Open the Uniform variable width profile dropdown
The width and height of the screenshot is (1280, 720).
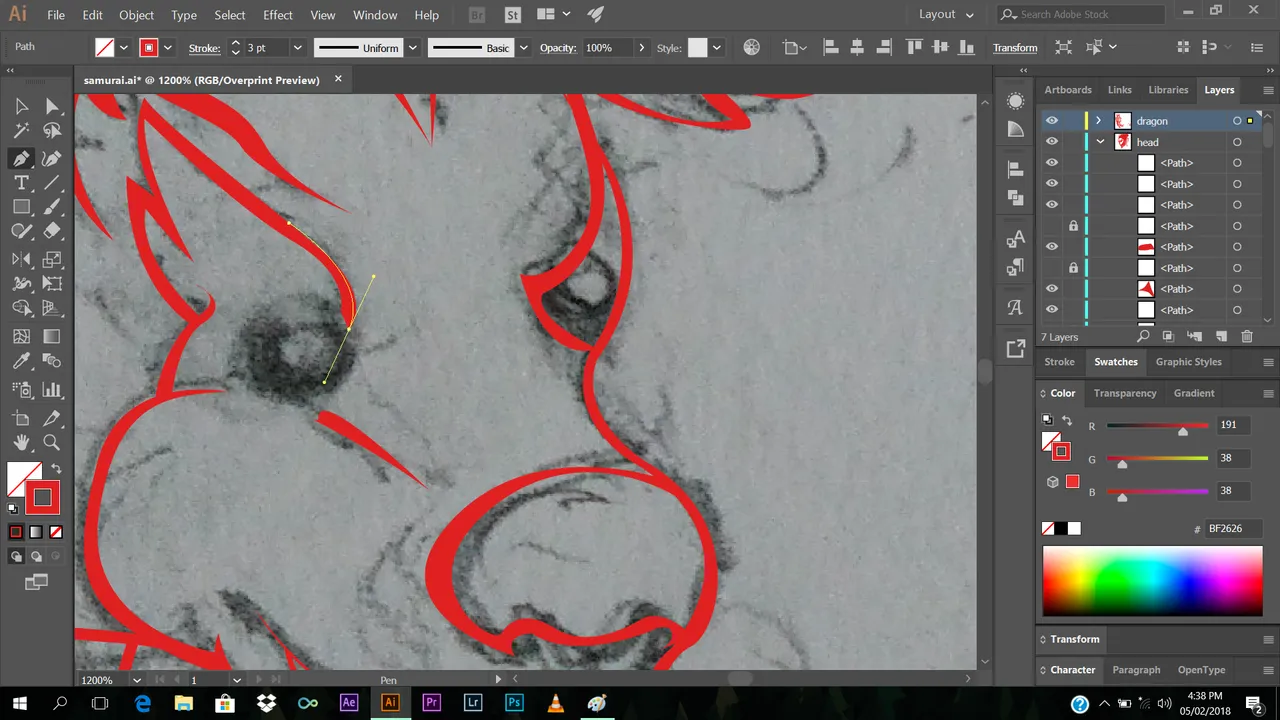click(x=411, y=48)
